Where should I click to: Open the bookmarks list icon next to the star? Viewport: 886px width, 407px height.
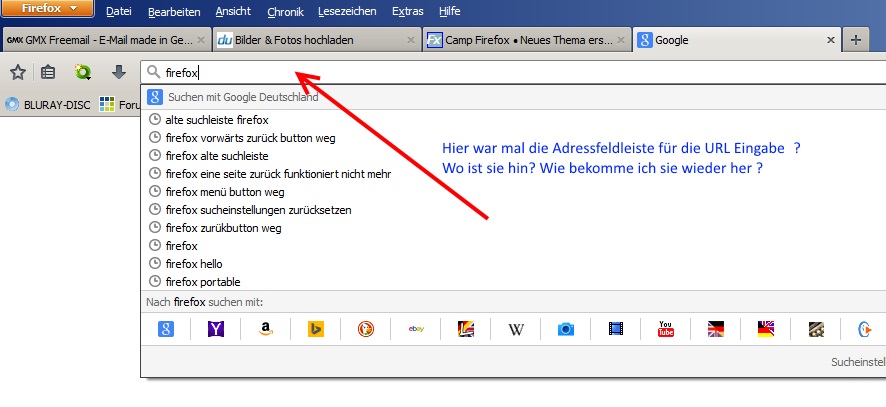tap(49, 72)
